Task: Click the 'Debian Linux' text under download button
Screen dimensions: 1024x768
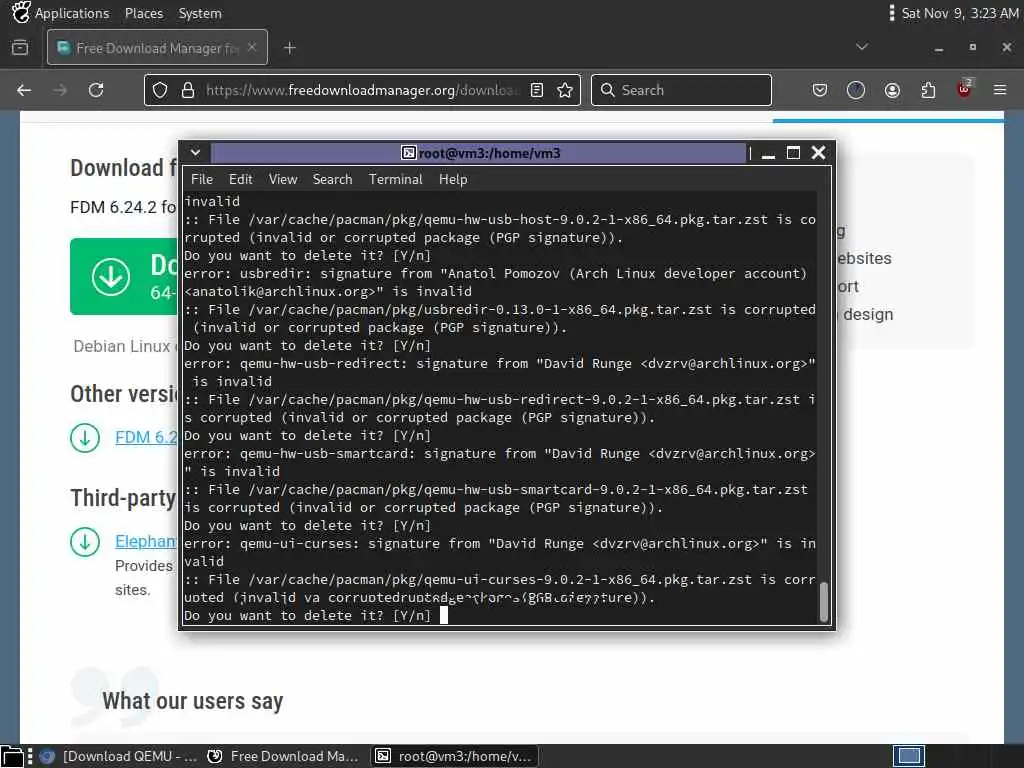Action: pyautogui.click(x=121, y=346)
